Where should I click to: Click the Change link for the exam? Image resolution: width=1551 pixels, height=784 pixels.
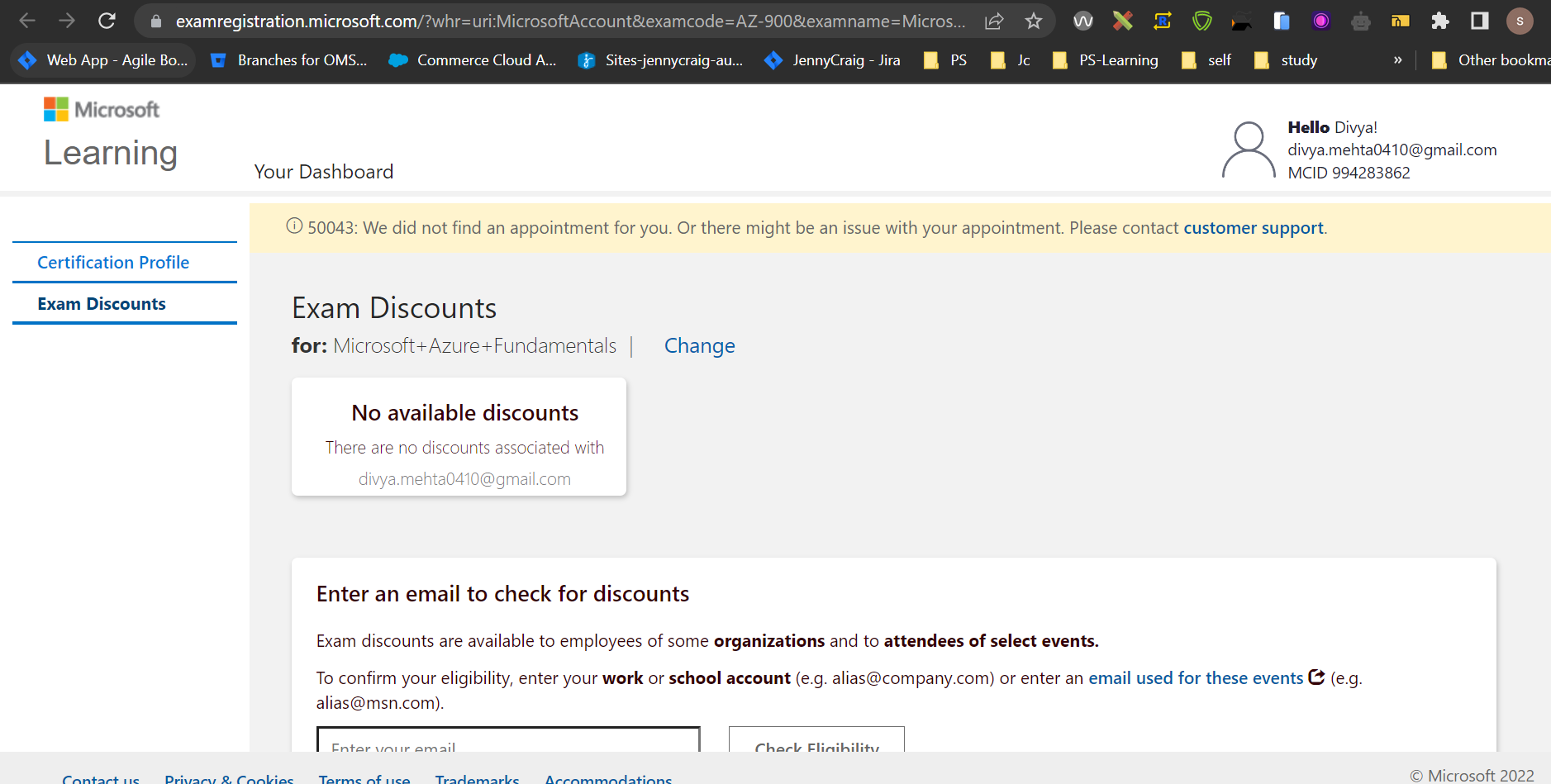[699, 345]
